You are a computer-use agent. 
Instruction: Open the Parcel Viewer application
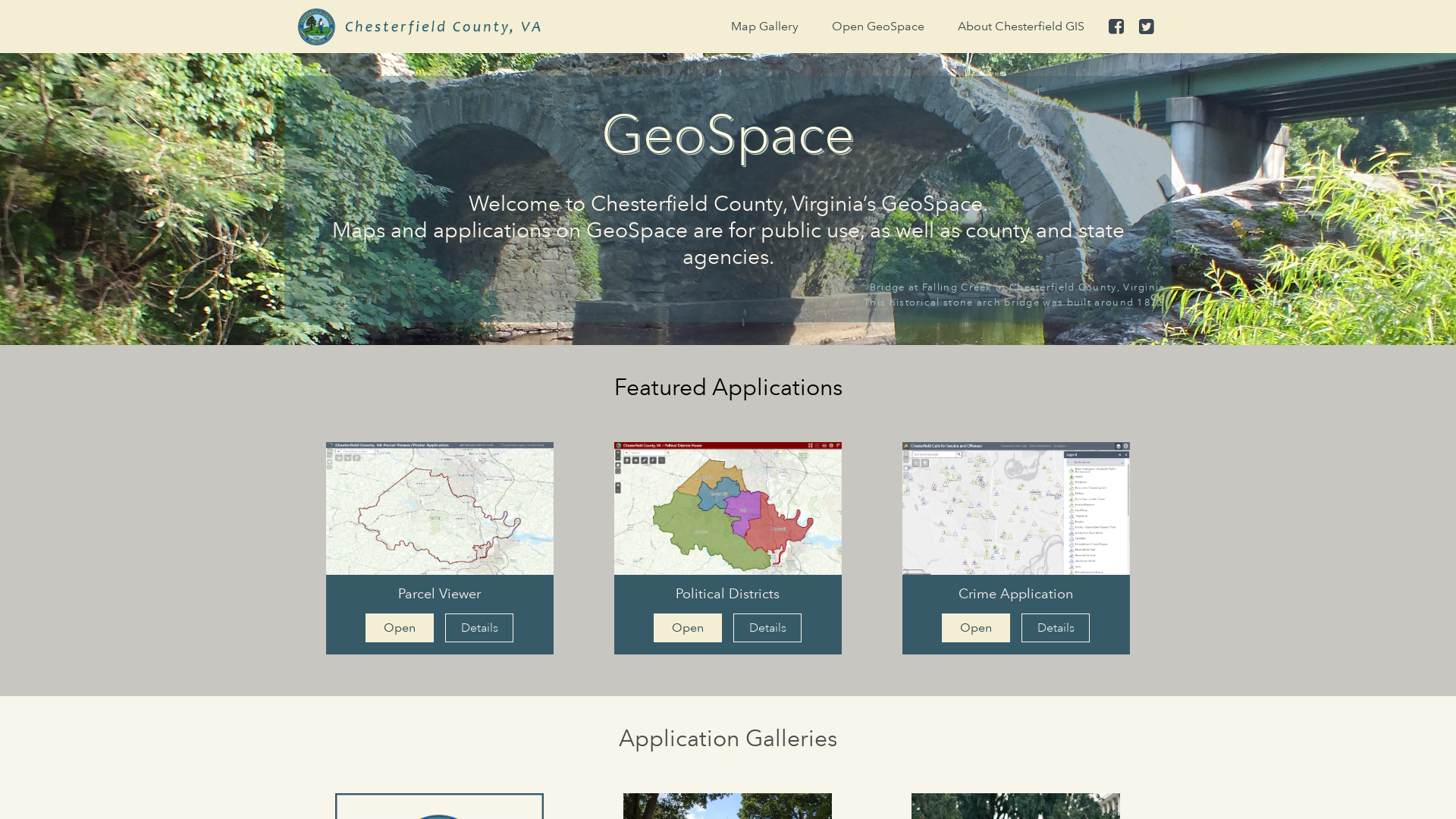coord(400,628)
